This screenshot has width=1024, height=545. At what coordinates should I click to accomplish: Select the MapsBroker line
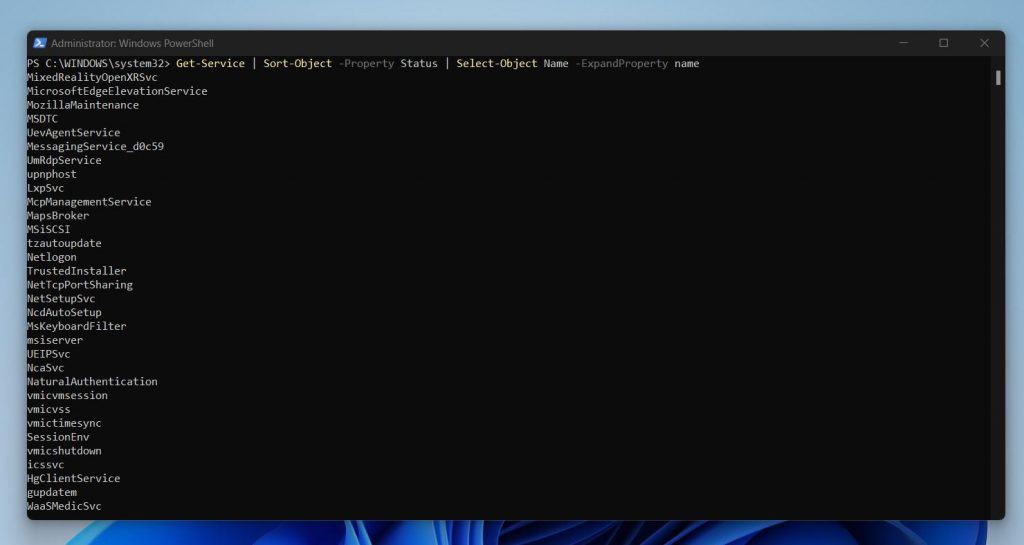[58, 215]
